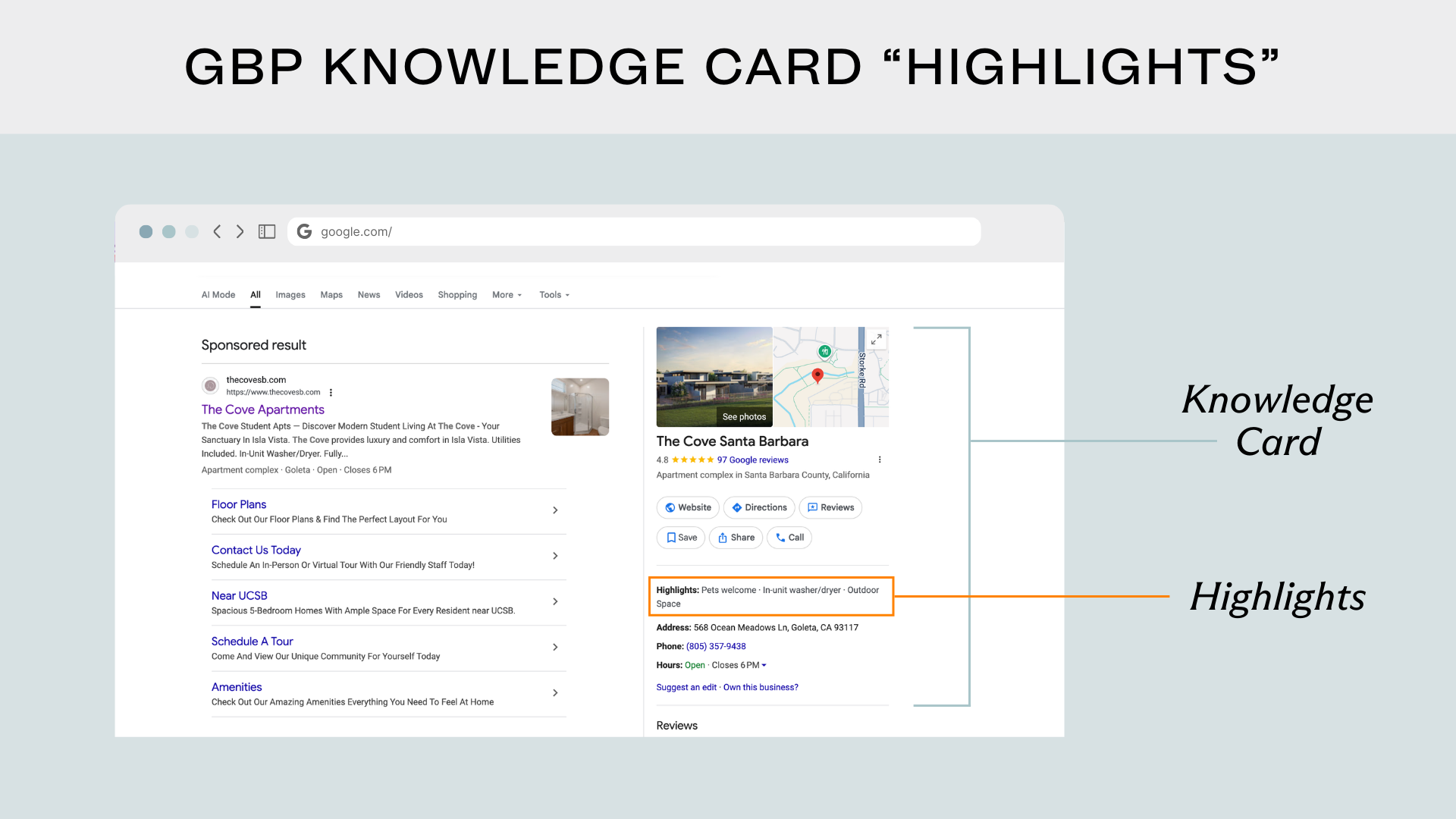The height and width of the screenshot is (819, 1456).
Task: Click the Website button
Action: click(687, 507)
